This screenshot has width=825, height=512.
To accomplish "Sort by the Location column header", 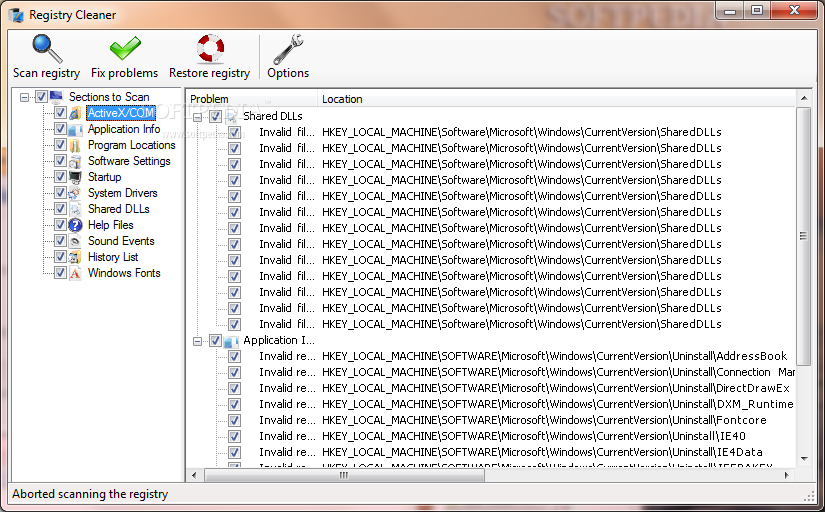I will [557, 99].
